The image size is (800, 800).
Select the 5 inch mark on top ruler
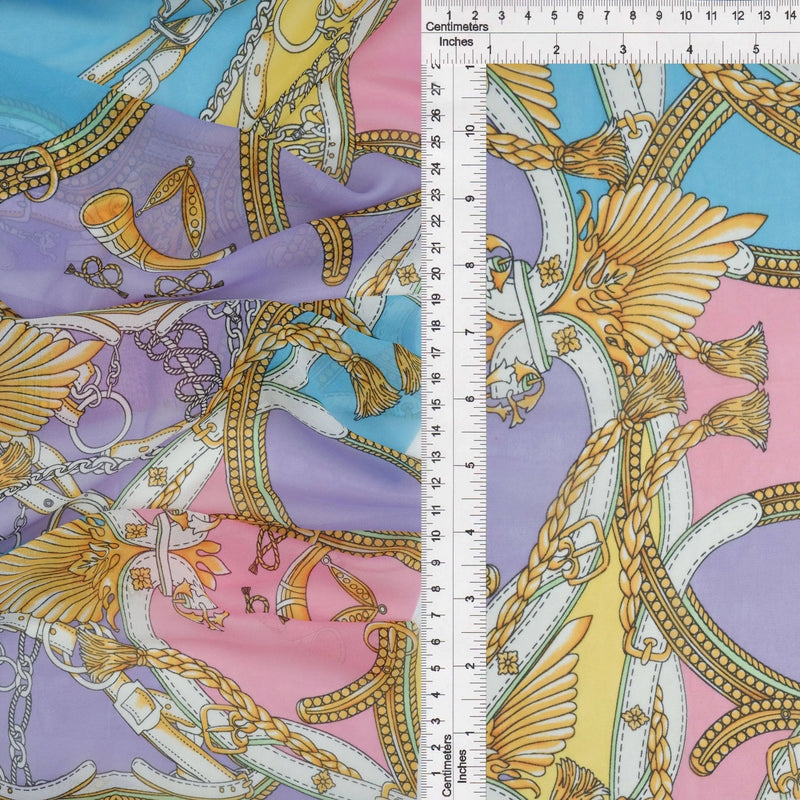756,49
